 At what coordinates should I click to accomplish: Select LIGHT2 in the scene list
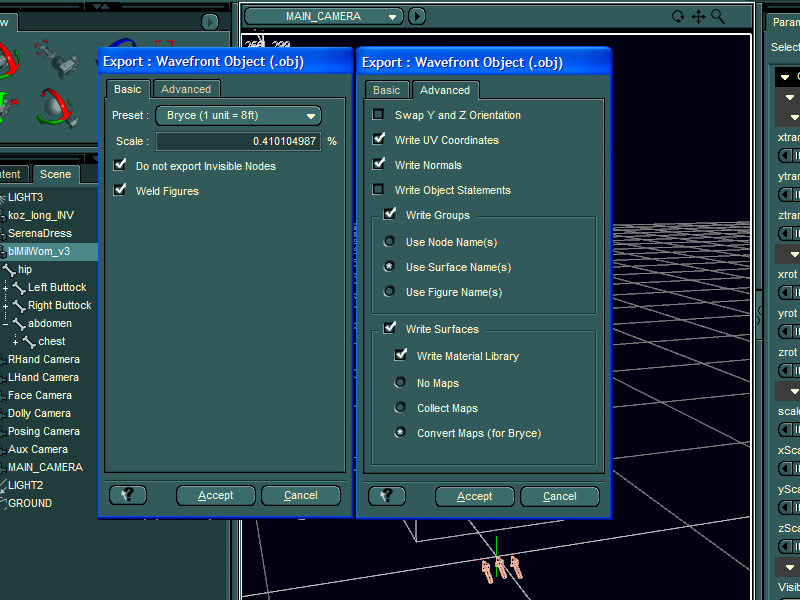click(26, 485)
